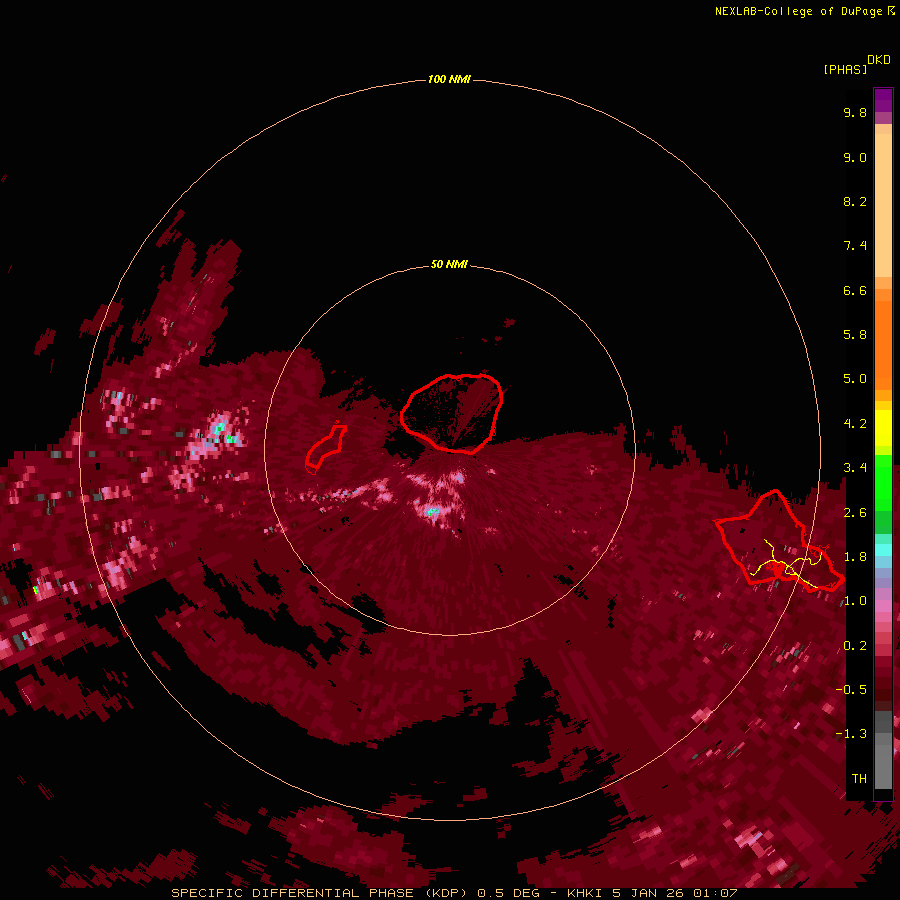Click the SPECIFIC DIFFERENTIAL PHASE (KDP) title text
The height and width of the screenshot is (900, 900).
321,893
